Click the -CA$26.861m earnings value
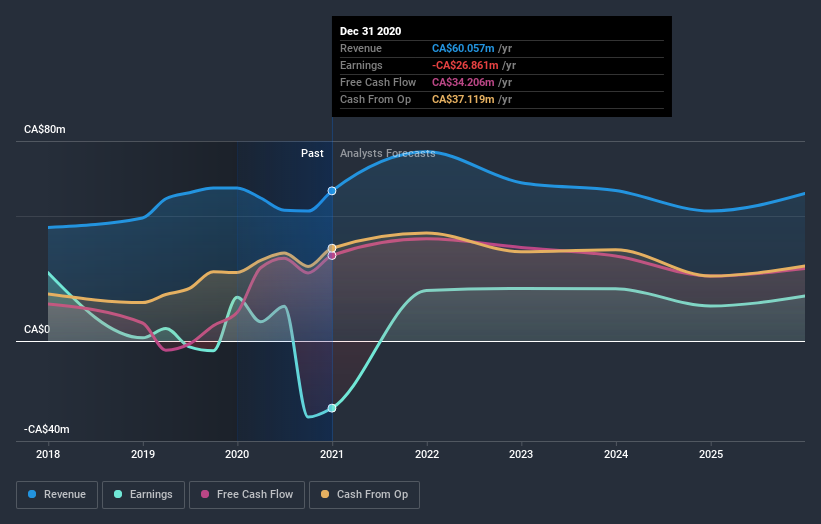Screen dimensions: 821x524 (x=465, y=65)
